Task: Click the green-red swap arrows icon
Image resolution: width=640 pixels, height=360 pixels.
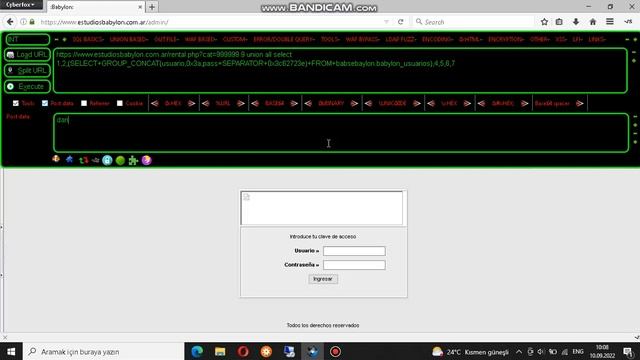Action: tap(83, 160)
